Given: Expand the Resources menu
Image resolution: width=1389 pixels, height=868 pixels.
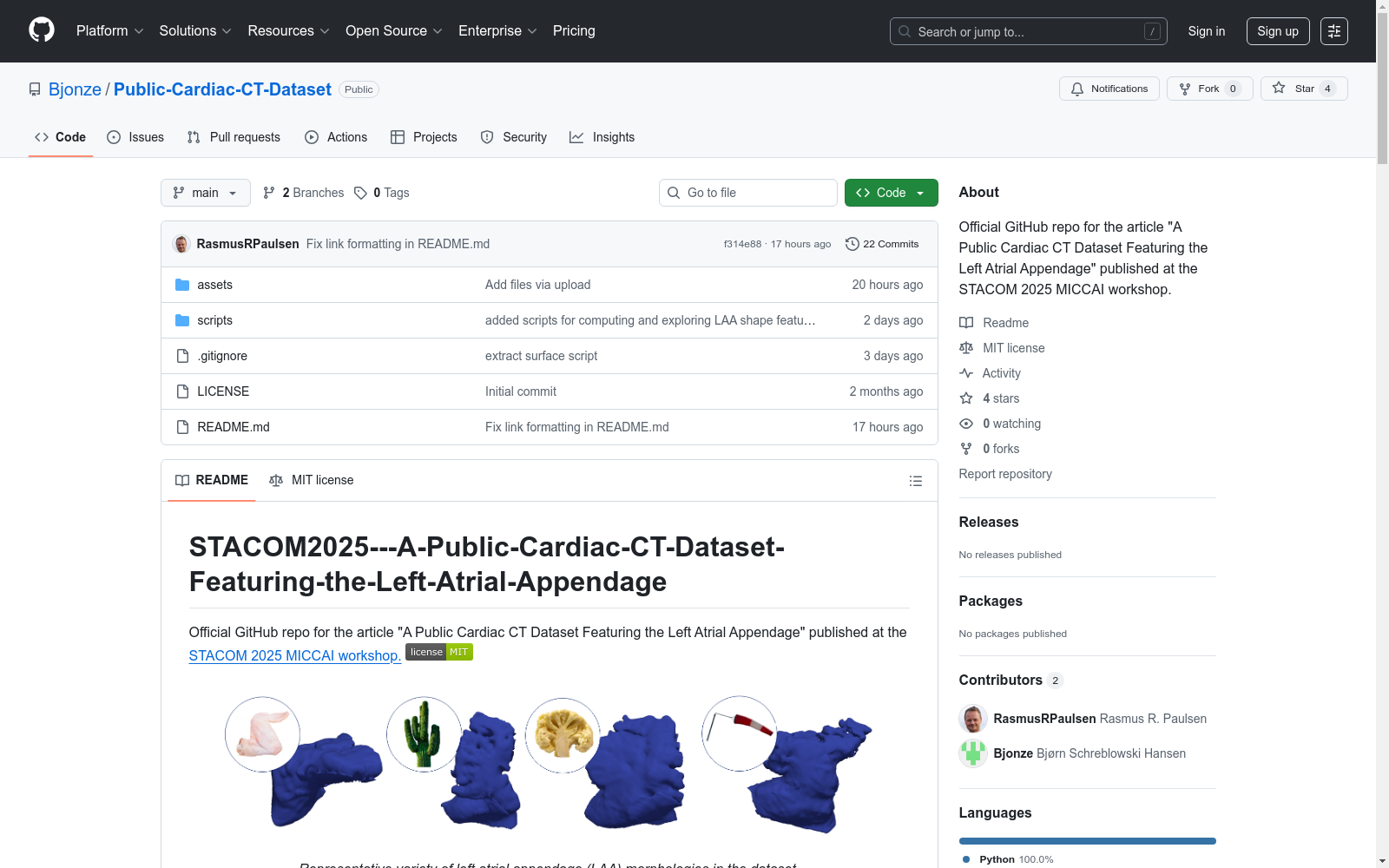Looking at the screenshot, I should (x=289, y=31).
